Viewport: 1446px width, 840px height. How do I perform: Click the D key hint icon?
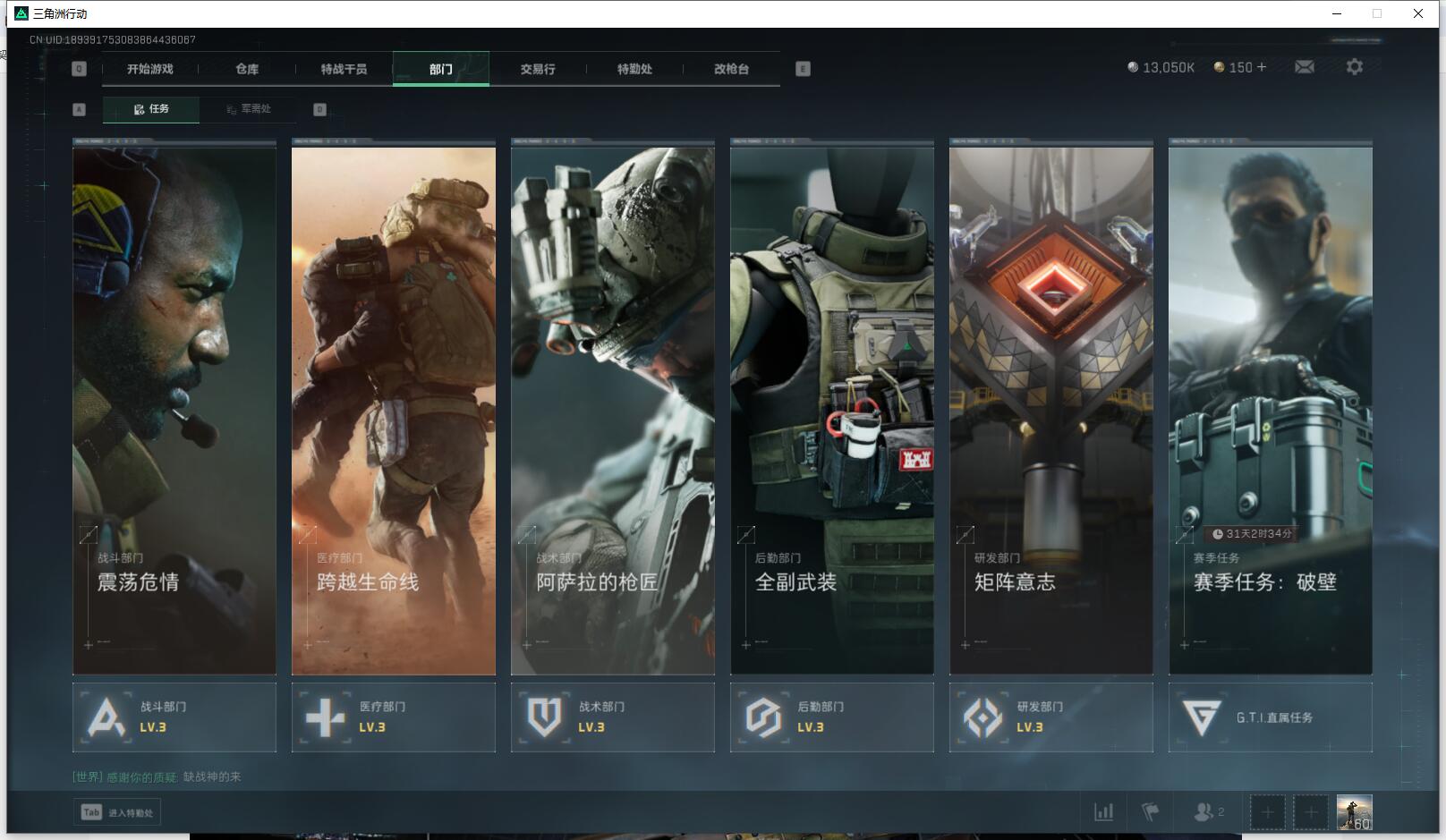pyautogui.click(x=319, y=109)
